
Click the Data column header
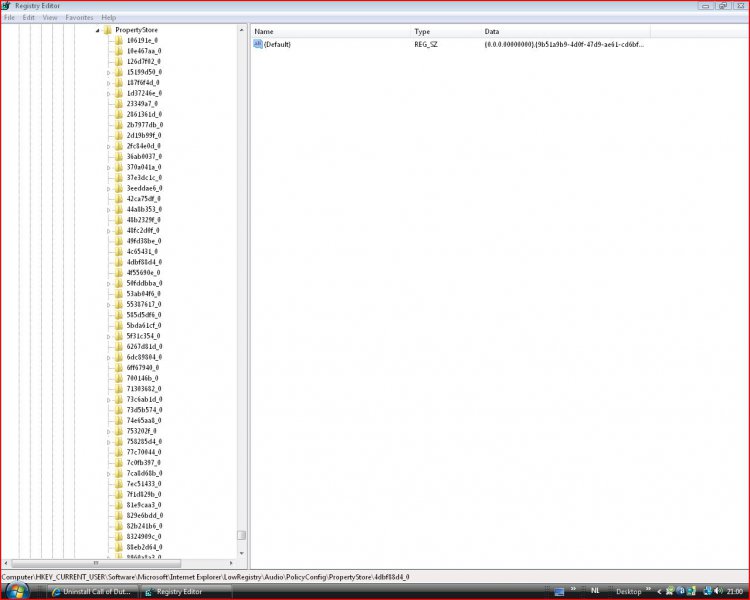565,31
